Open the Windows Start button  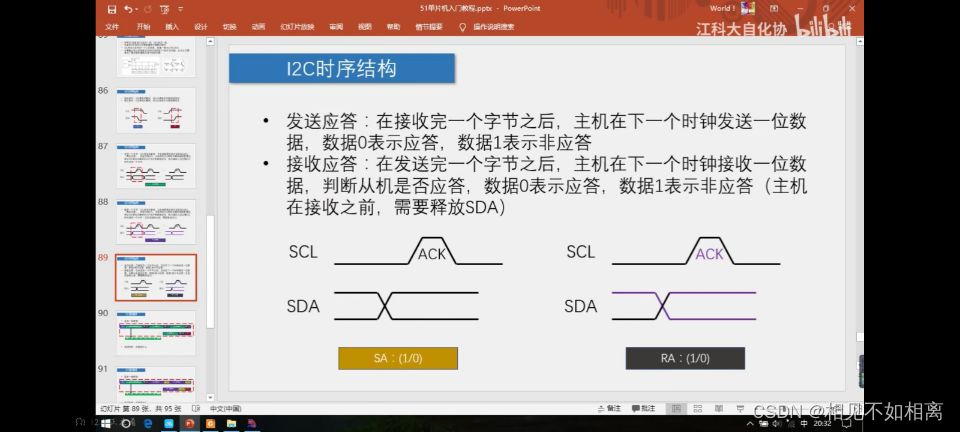105,423
